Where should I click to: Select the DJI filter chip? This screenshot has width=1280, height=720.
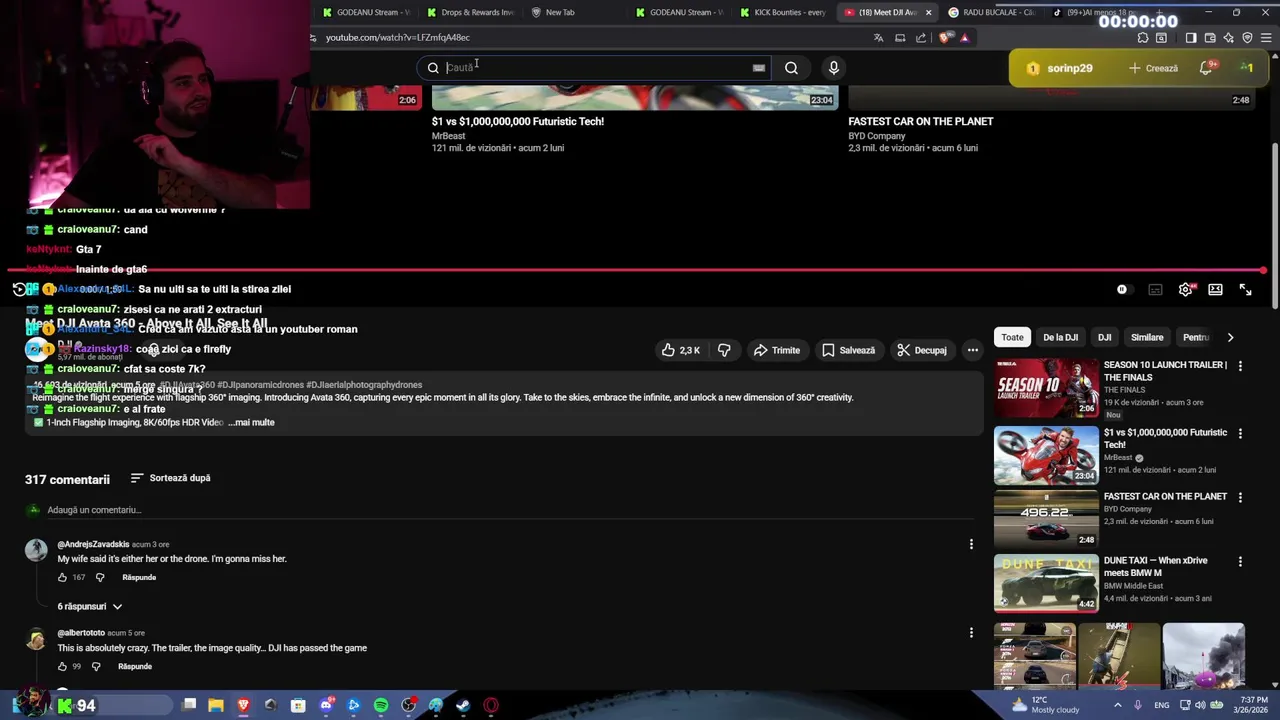point(1104,337)
